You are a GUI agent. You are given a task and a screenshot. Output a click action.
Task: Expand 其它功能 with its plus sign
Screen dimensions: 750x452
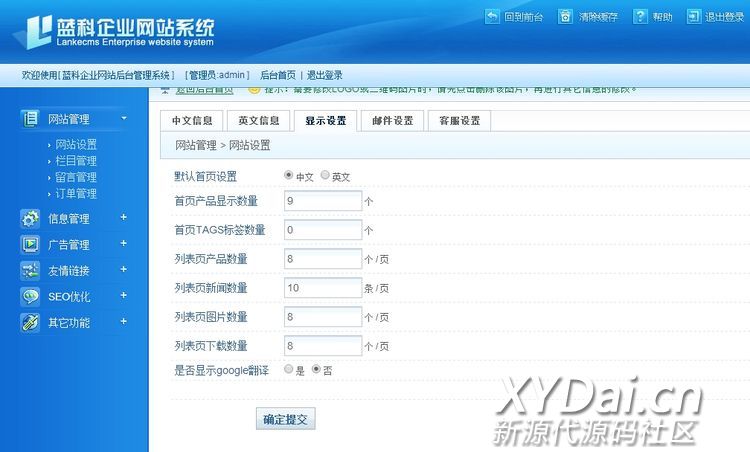click(x=123, y=321)
